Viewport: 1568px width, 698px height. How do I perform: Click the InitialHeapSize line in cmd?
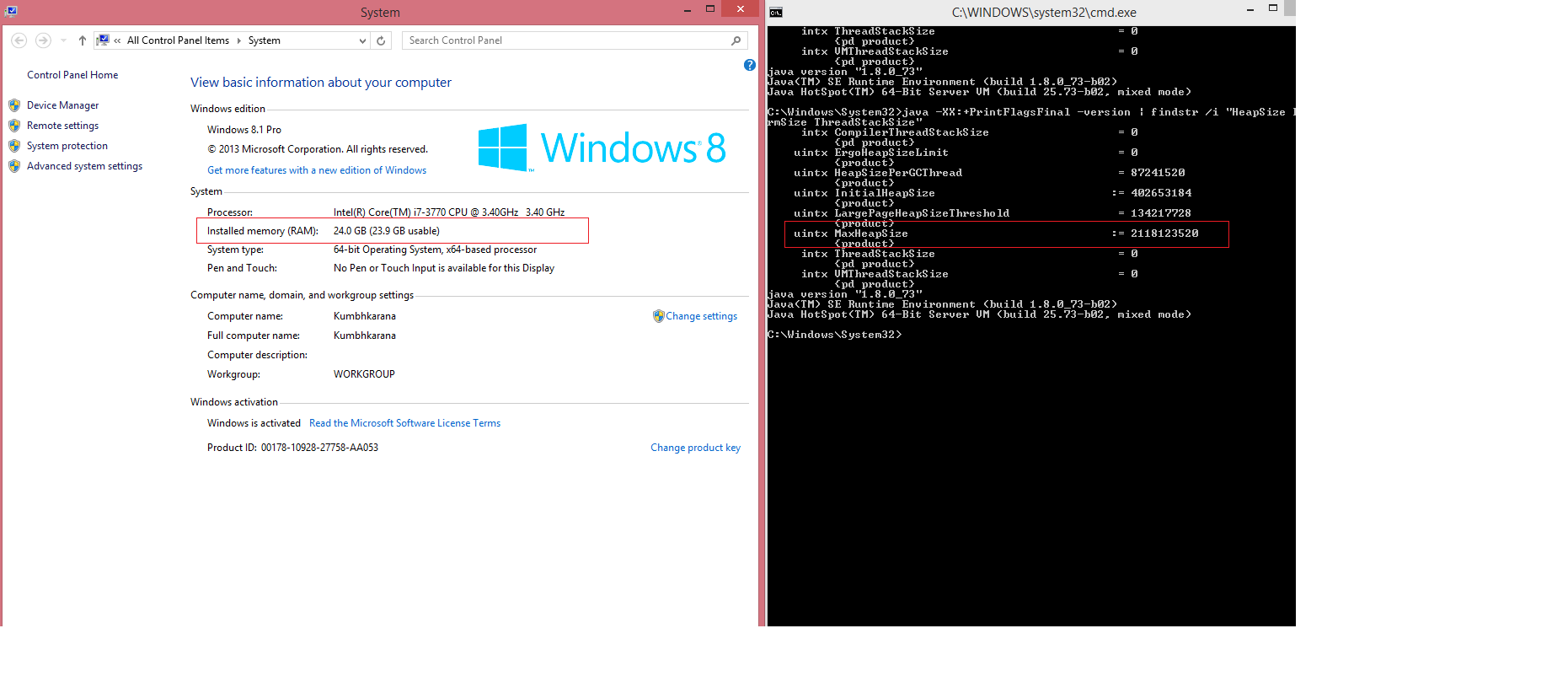(993, 193)
